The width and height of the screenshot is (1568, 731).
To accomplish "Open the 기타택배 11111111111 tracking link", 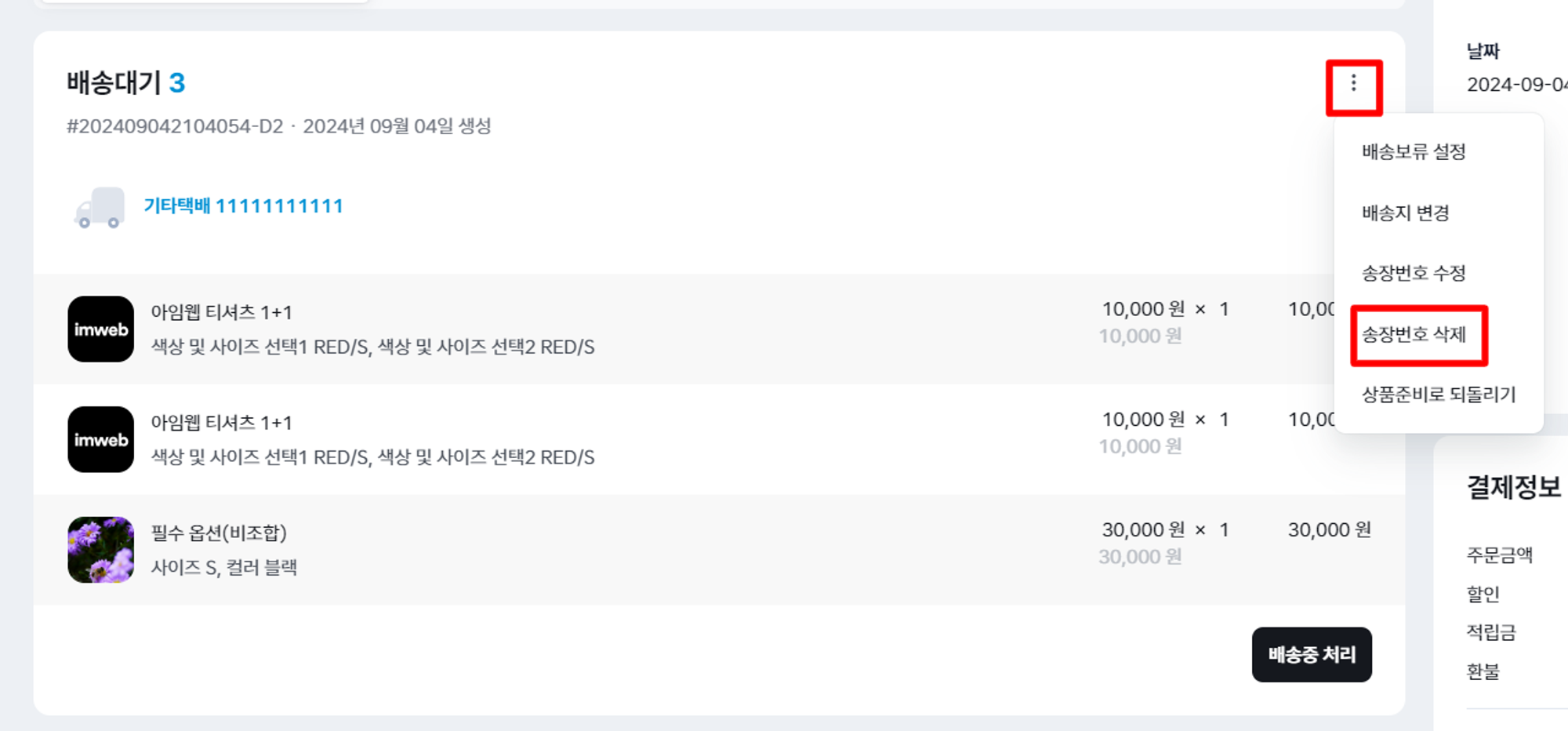I will point(243,206).
